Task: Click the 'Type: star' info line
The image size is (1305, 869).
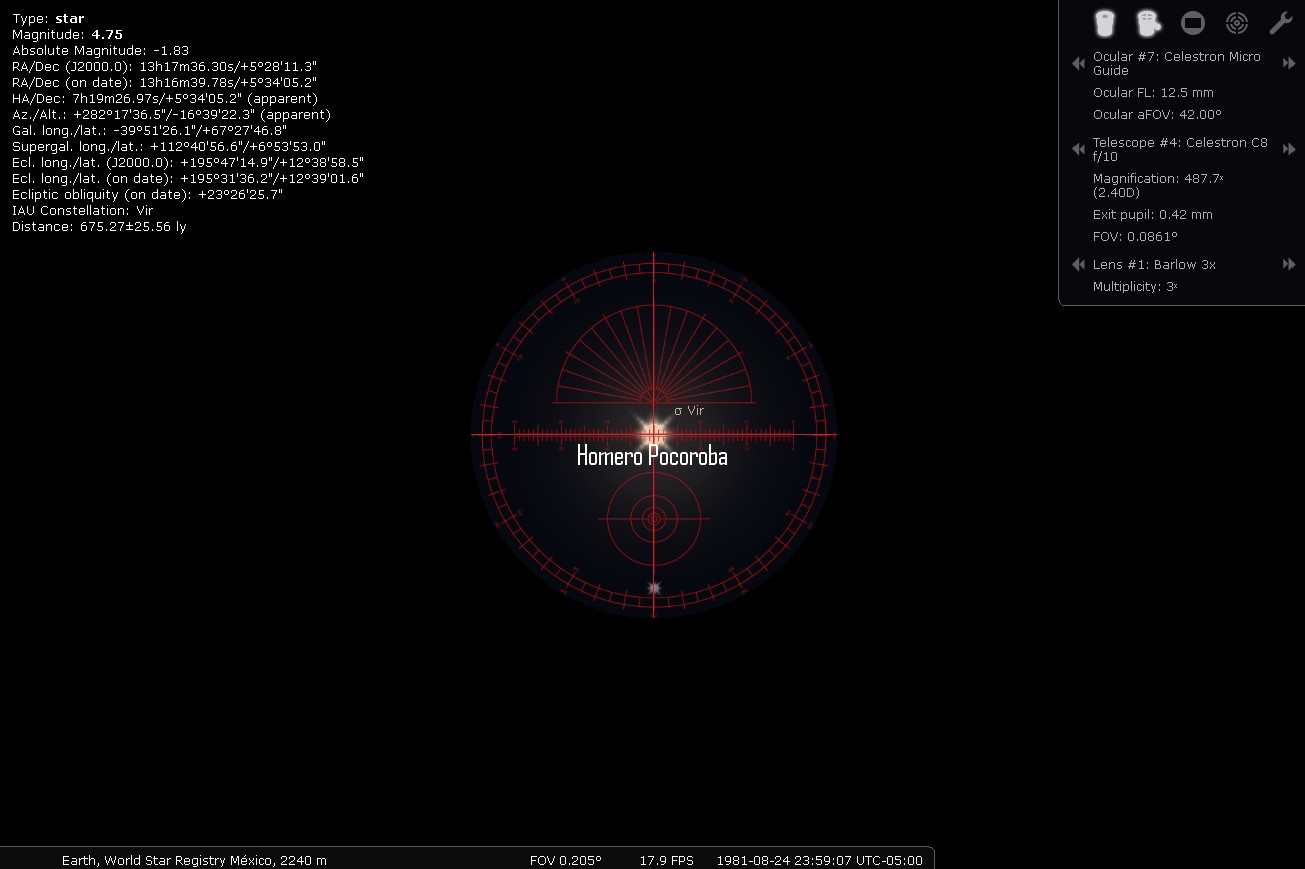Action: tap(48, 19)
